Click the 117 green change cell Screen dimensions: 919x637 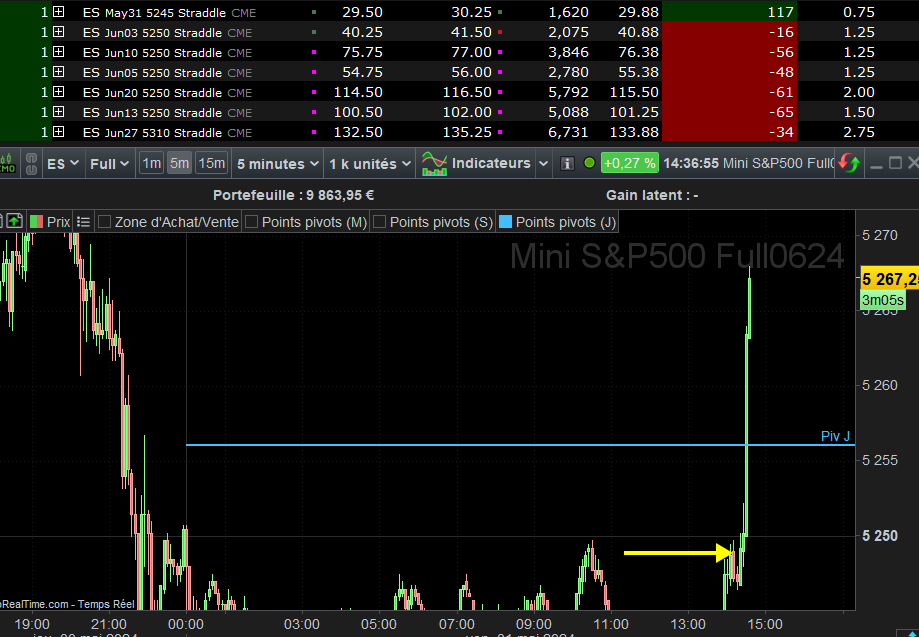pyautogui.click(x=729, y=12)
